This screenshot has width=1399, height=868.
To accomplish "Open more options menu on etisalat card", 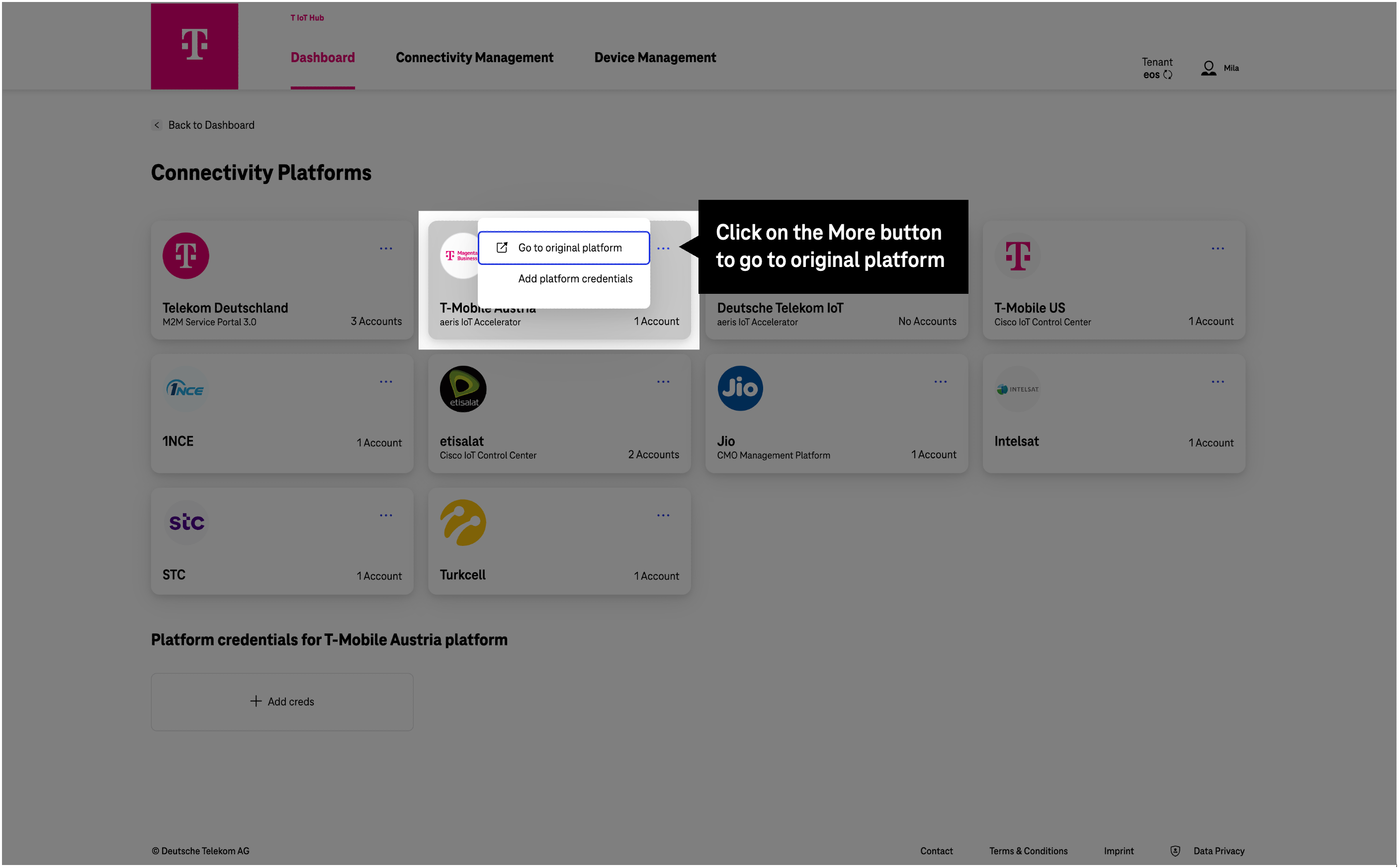I will click(663, 382).
